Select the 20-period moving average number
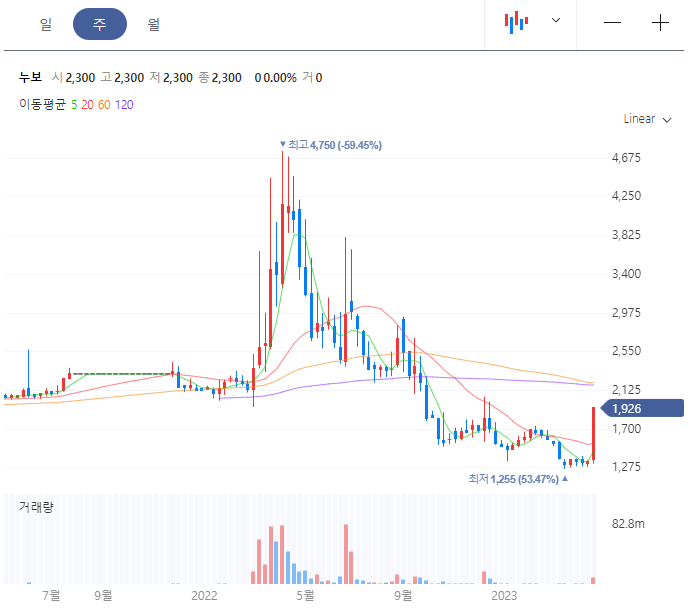692x610 pixels. pos(87,105)
